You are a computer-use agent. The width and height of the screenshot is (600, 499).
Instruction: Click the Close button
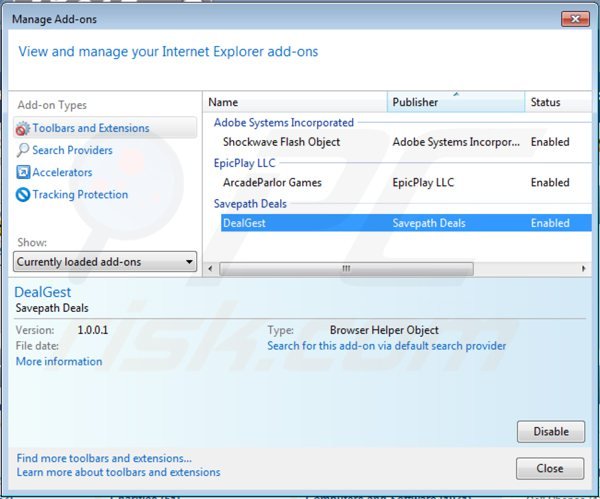pyautogui.click(x=550, y=468)
